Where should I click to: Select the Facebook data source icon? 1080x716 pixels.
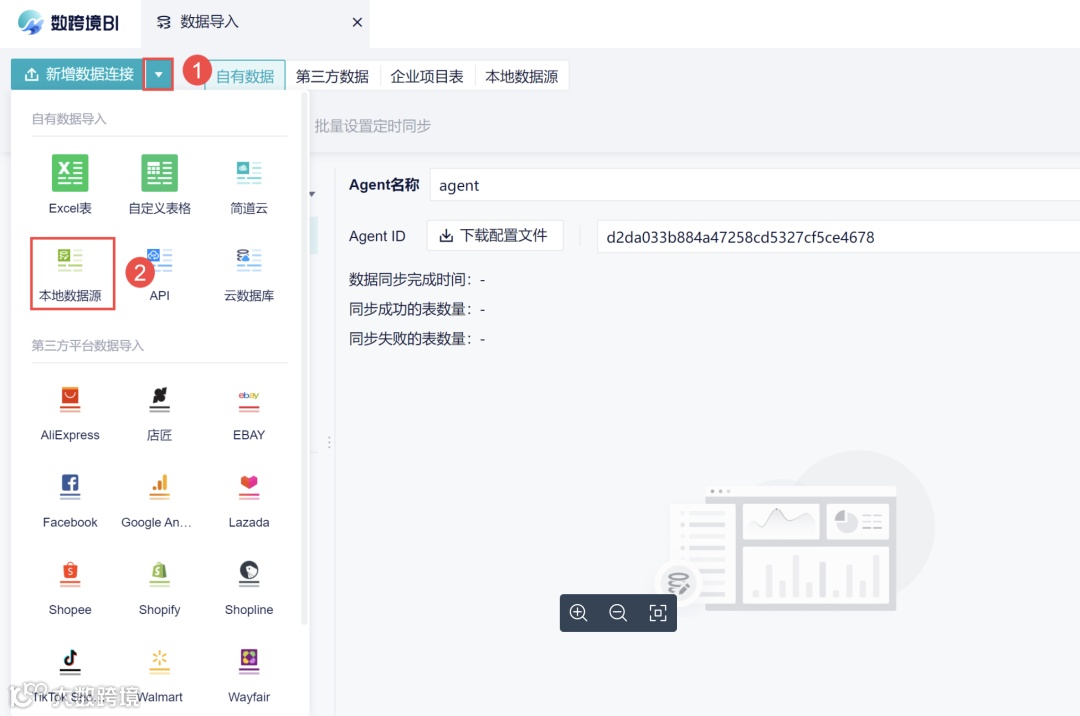(x=70, y=500)
